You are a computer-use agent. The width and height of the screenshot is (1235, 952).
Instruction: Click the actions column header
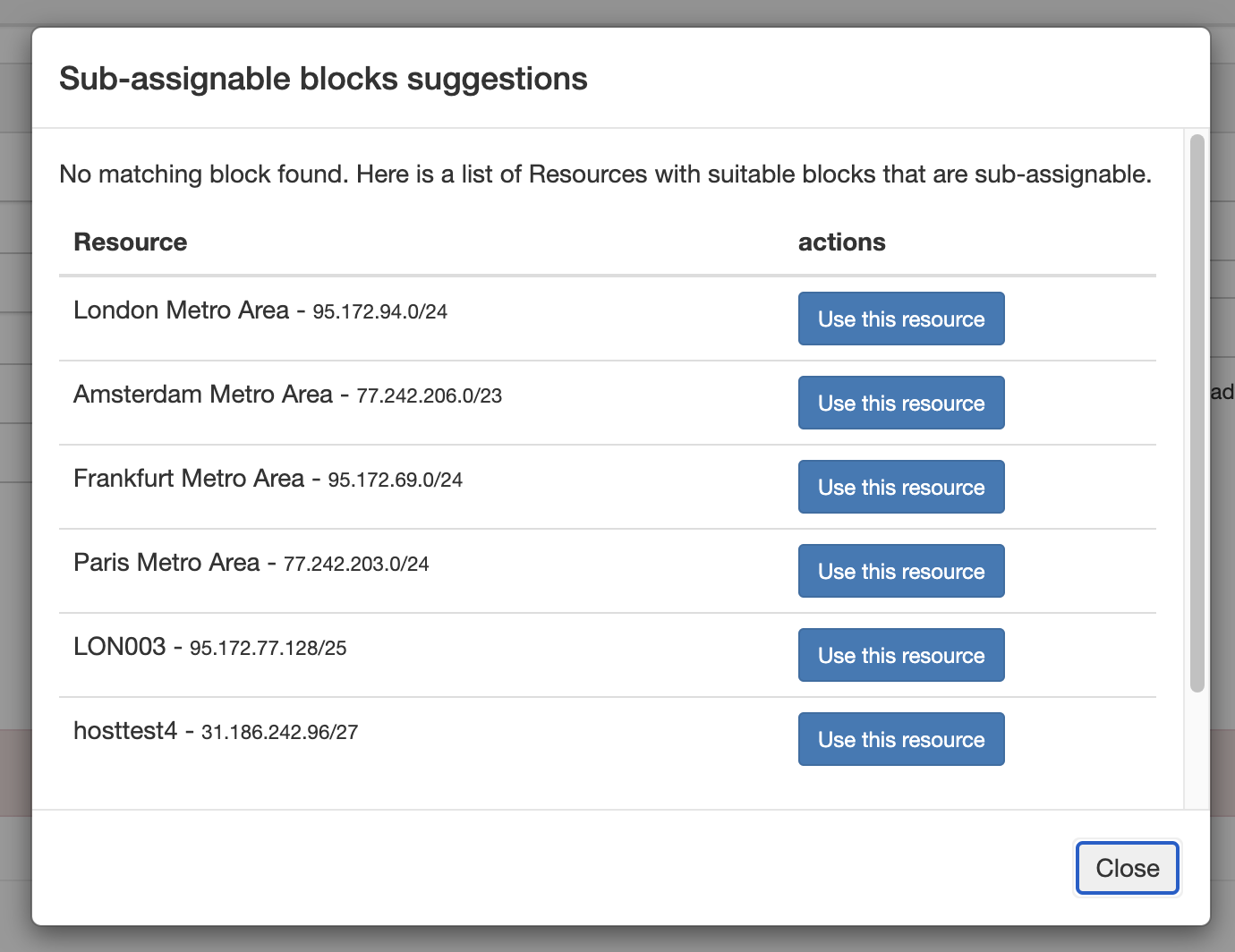tap(841, 242)
